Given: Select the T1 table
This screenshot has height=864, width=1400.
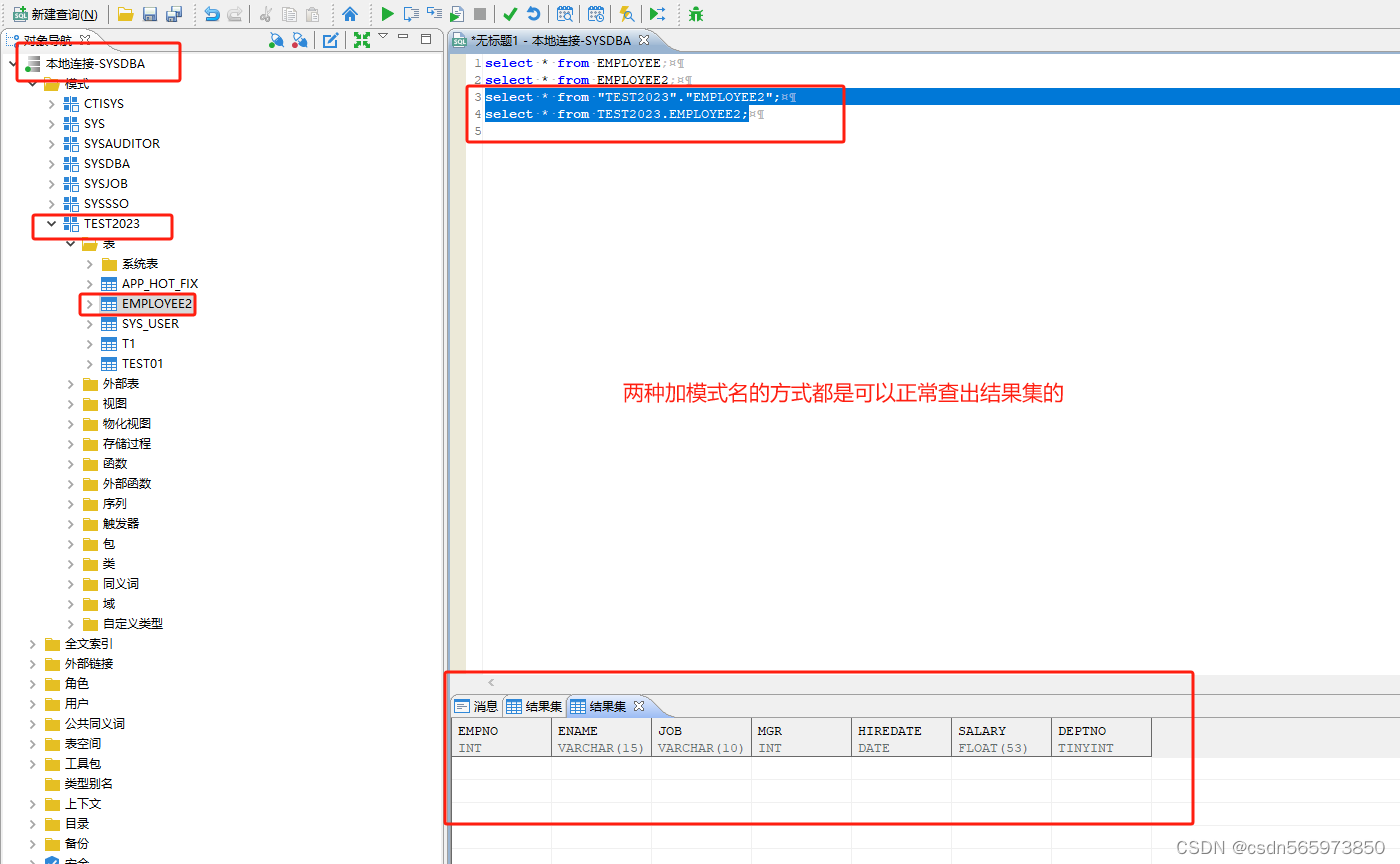Looking at the screenshot, I should tap(128, 344).
